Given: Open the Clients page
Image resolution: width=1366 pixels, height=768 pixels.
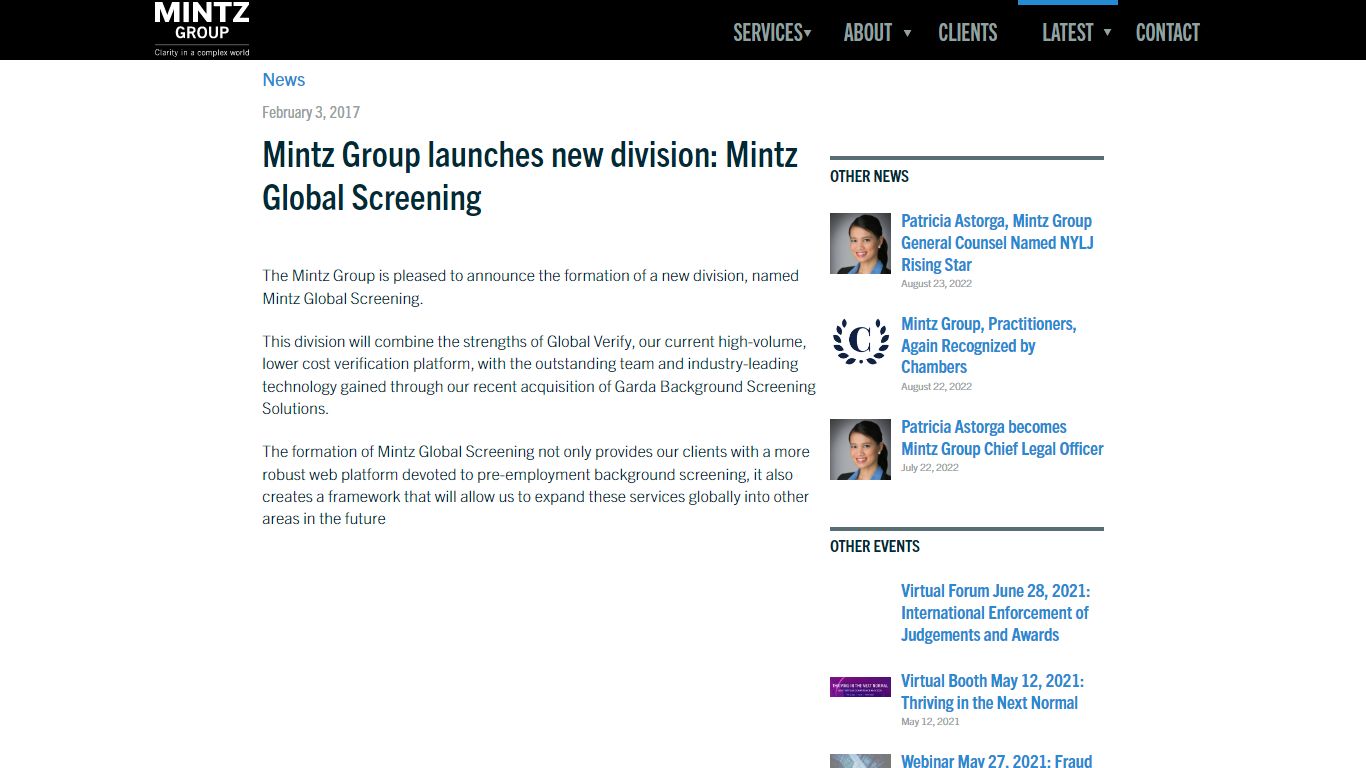Looking at the screenshot, I should (x=967, y=33).
